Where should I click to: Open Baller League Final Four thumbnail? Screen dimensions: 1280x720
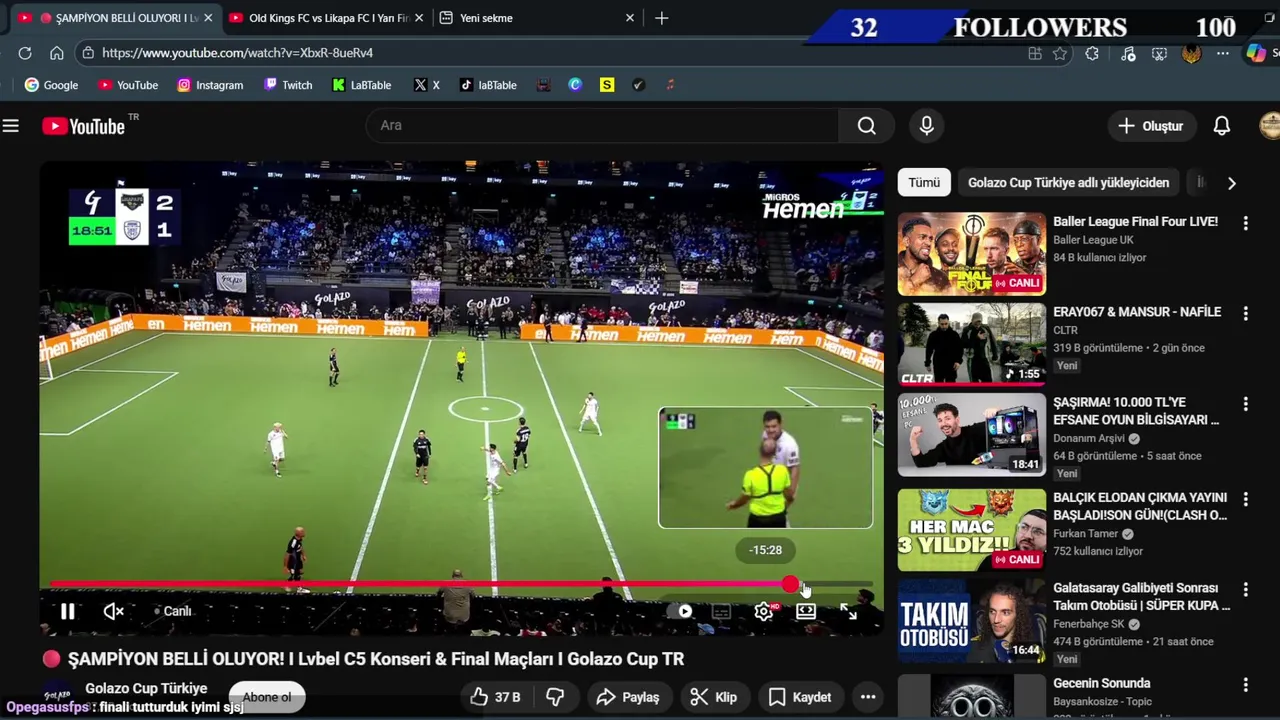coord(971,254)
